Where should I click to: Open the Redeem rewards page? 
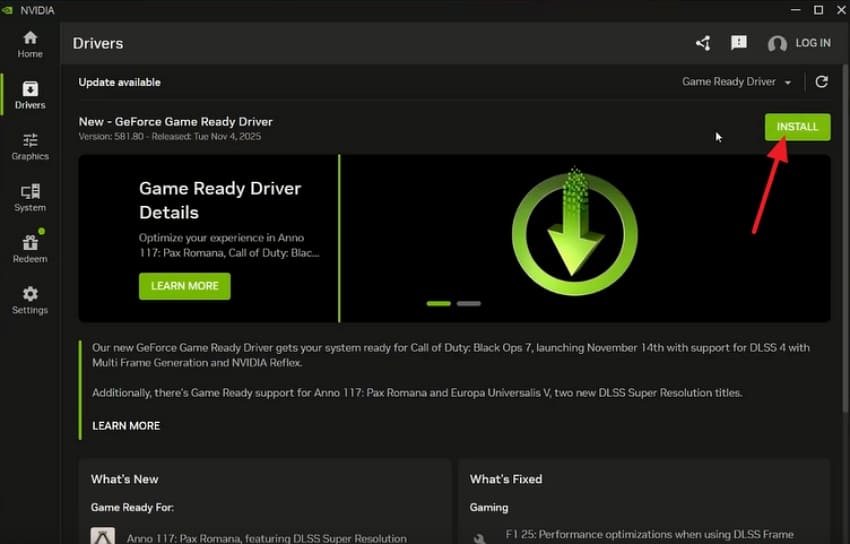click(30, 249)
